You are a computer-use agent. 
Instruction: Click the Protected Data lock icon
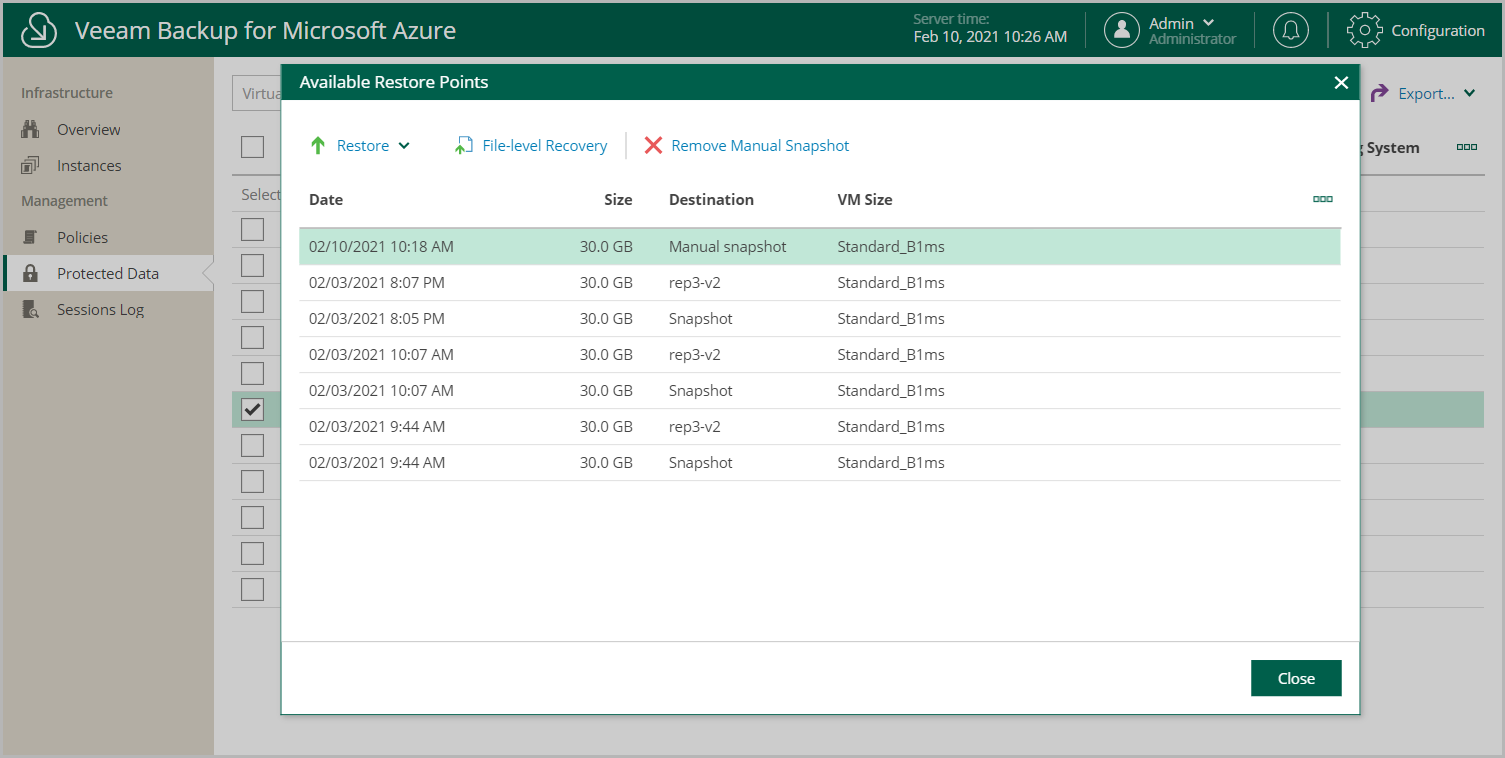coord(30,273)
